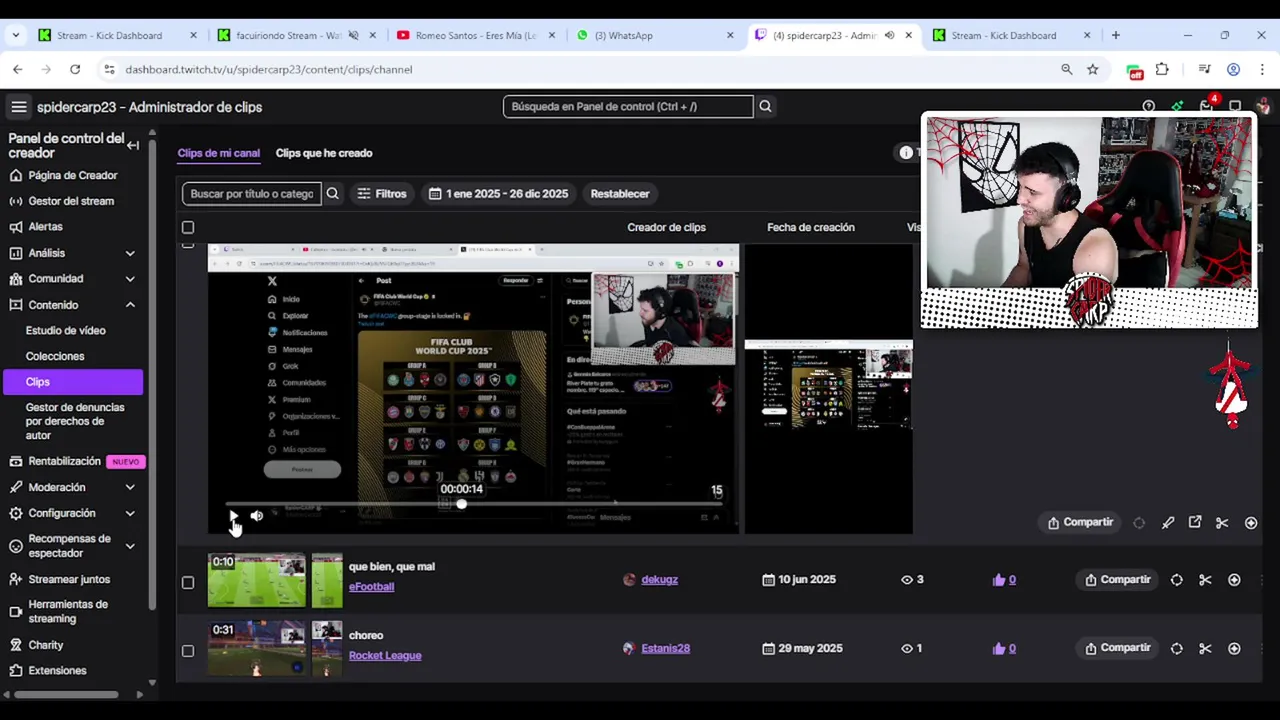Click scissors icon in expanded clip row

coord(1222,523)
